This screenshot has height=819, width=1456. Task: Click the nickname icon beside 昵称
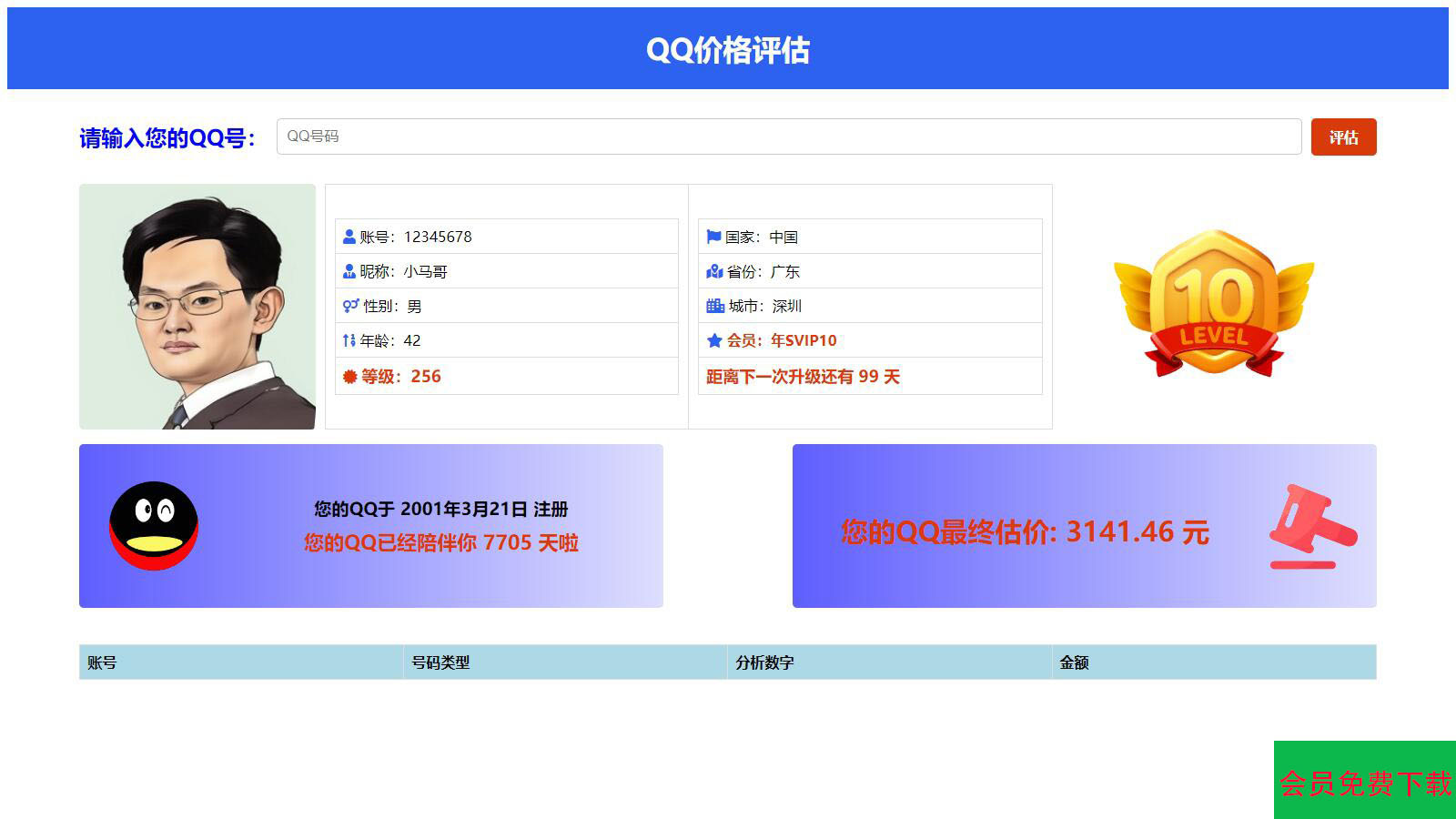point(349,271)
